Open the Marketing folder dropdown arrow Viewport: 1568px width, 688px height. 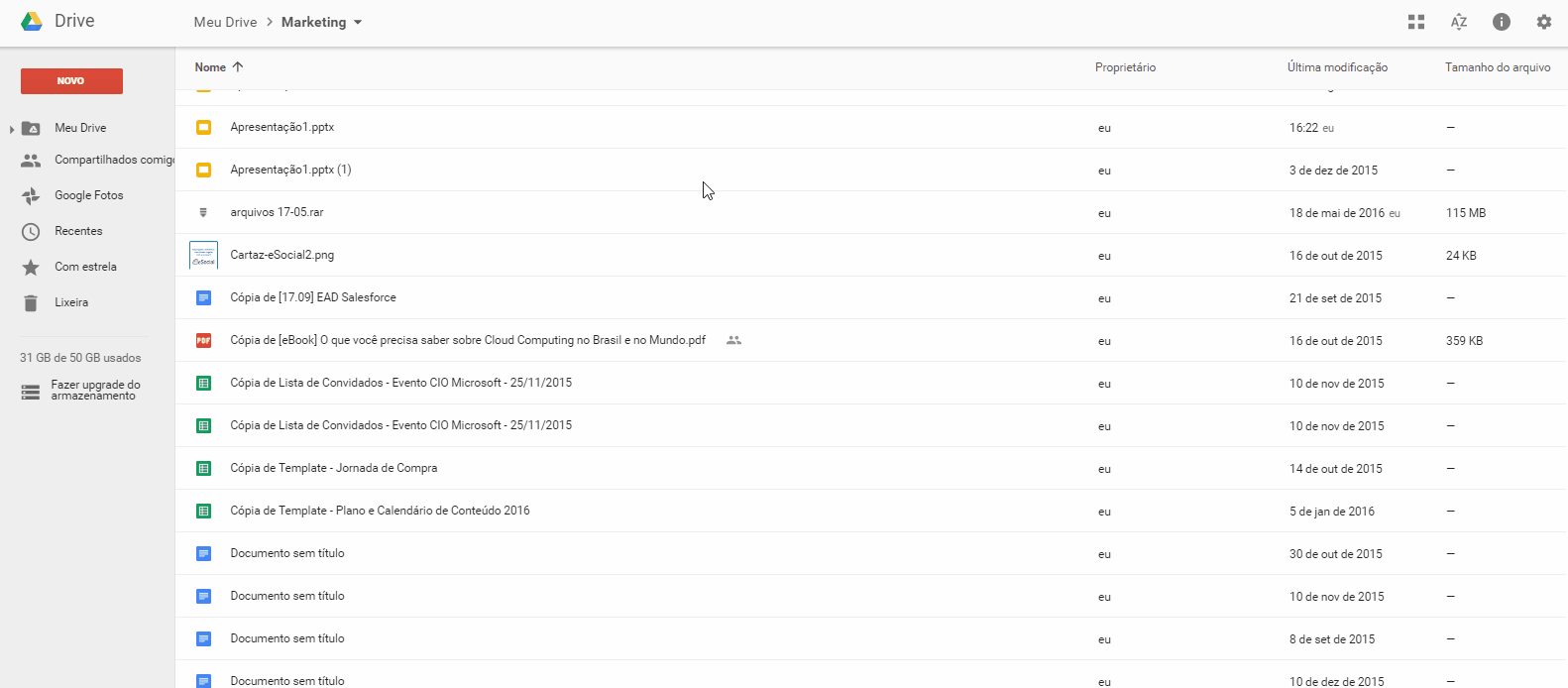click(358, 22)
